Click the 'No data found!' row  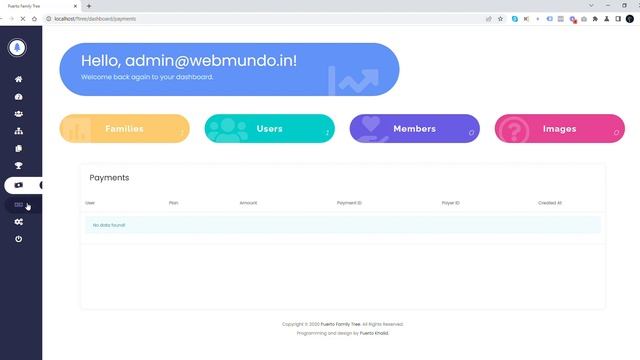click(343, 225)
